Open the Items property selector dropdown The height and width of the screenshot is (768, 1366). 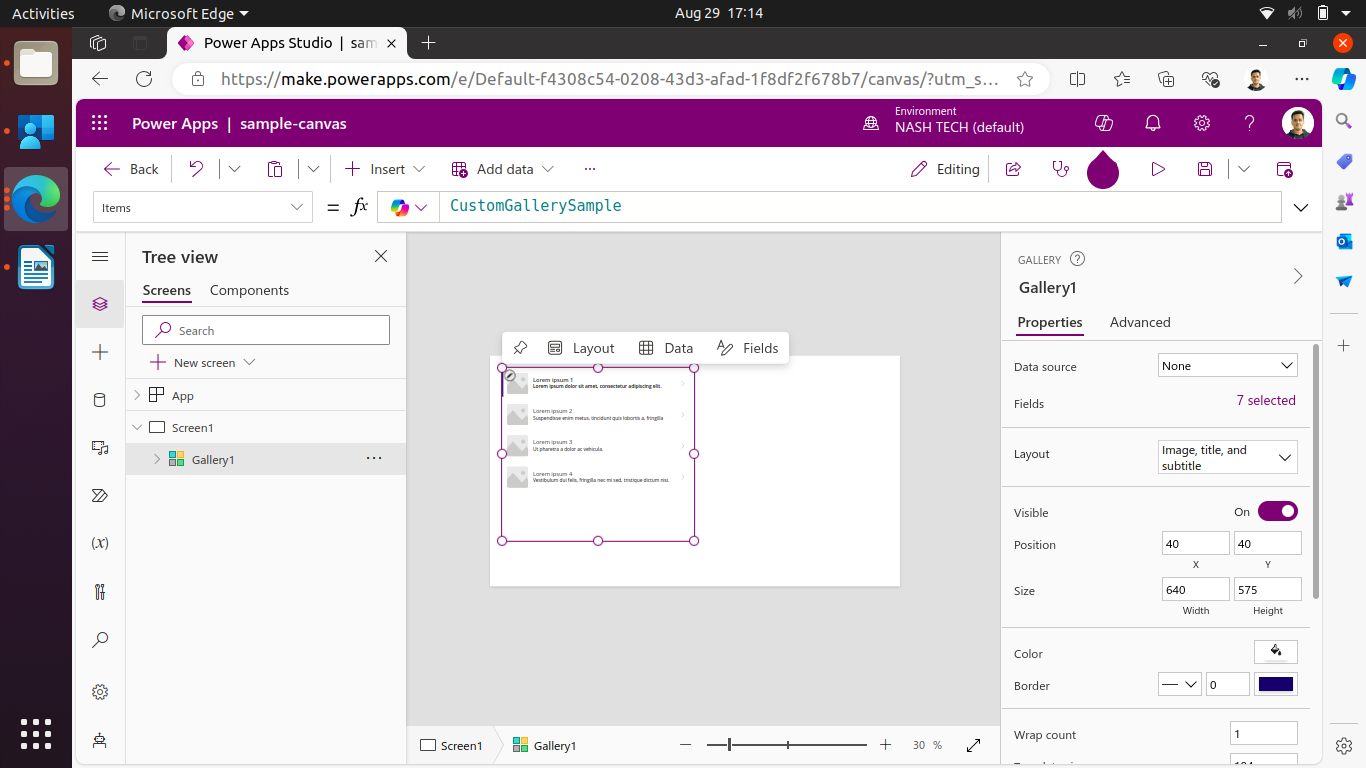202,207
